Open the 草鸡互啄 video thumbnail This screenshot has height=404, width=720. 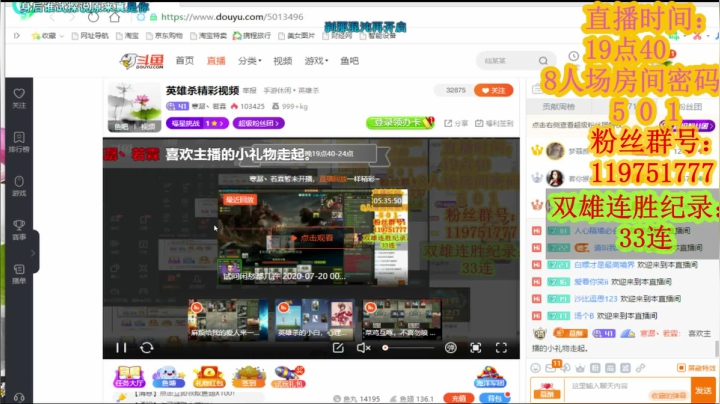click(x=402, y=320)
